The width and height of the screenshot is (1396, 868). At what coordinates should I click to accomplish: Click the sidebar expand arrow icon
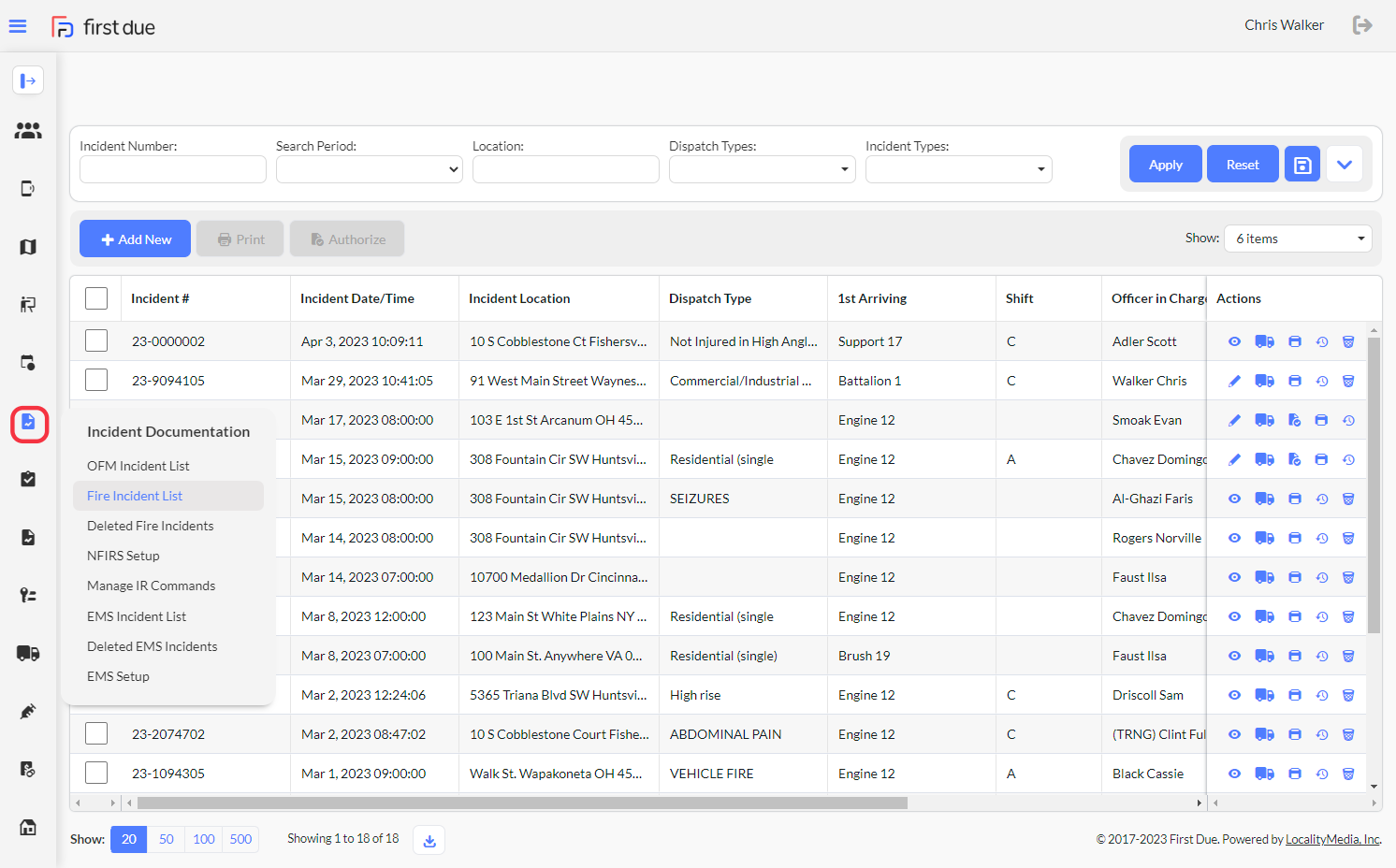point(28,80)
